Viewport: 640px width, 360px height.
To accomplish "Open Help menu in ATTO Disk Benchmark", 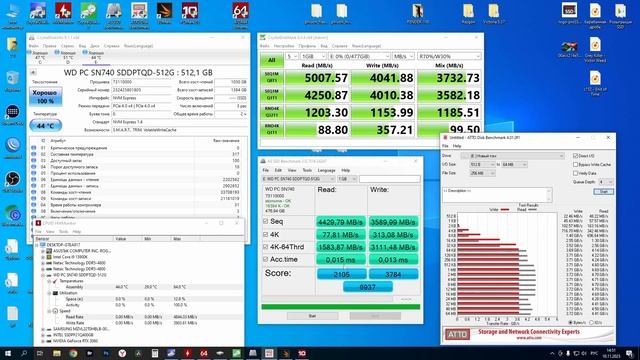I will pyautogui.click(x=457, y=146).
